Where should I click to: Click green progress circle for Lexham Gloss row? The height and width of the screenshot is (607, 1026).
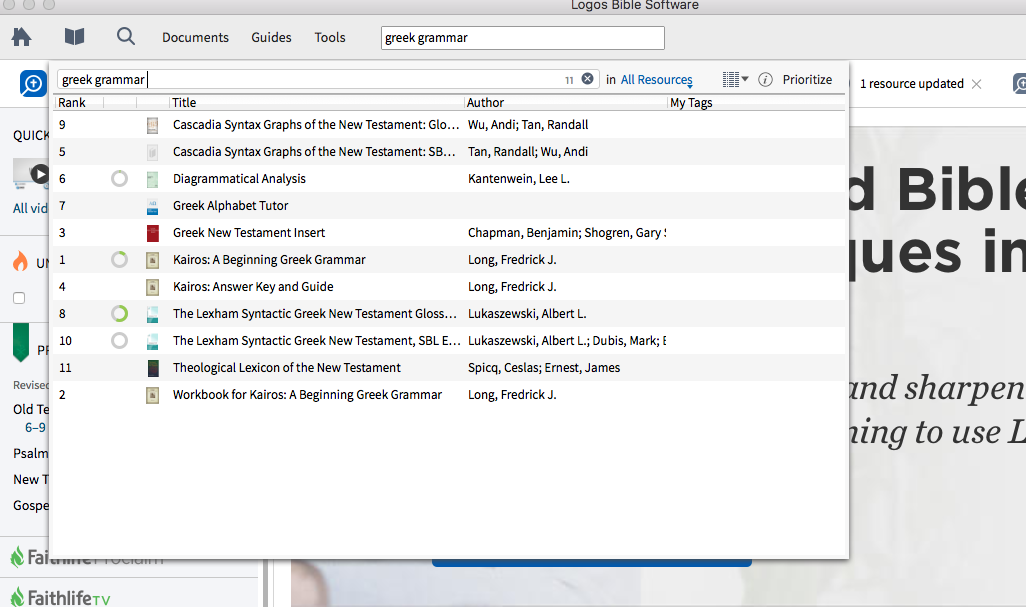pos(119,314)
